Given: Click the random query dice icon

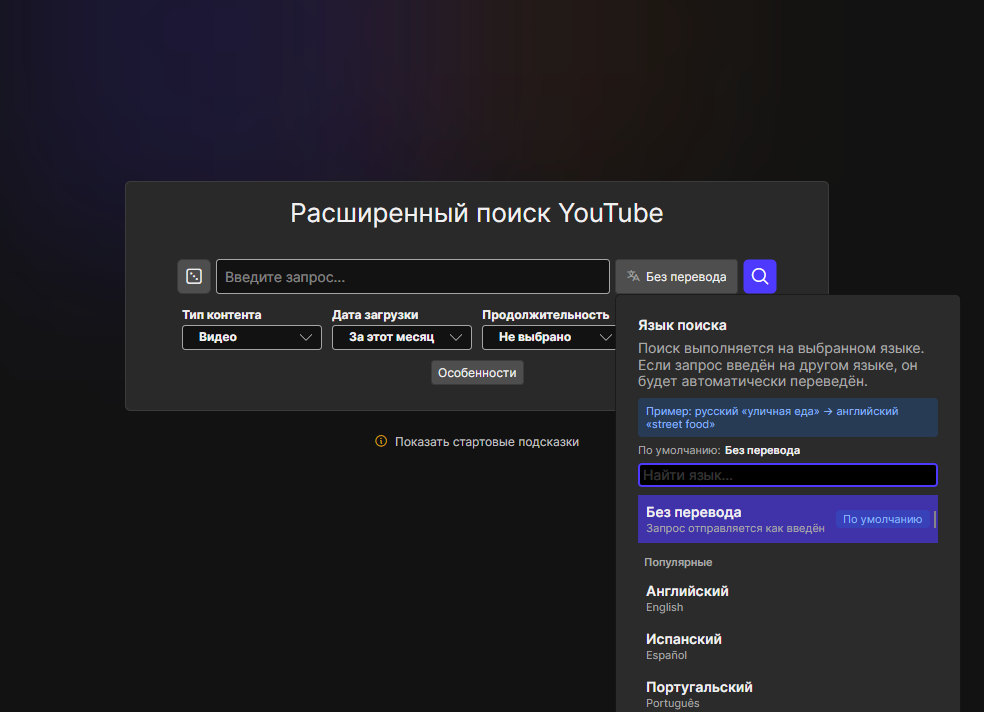Looking at the screenshot, I should click(194, 277).
